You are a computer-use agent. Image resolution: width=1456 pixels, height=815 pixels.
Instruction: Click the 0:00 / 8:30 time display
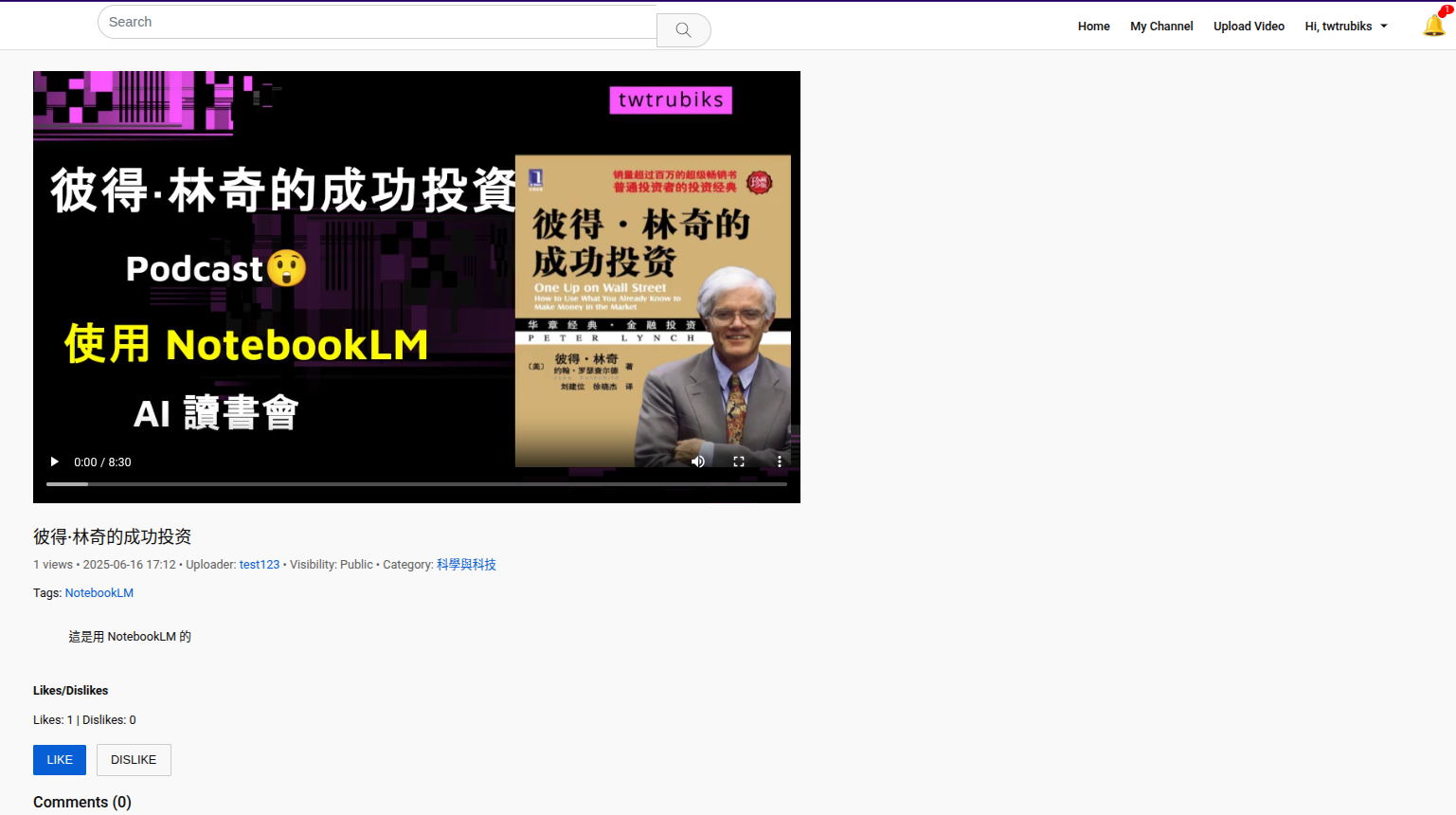tap(102, 462)
